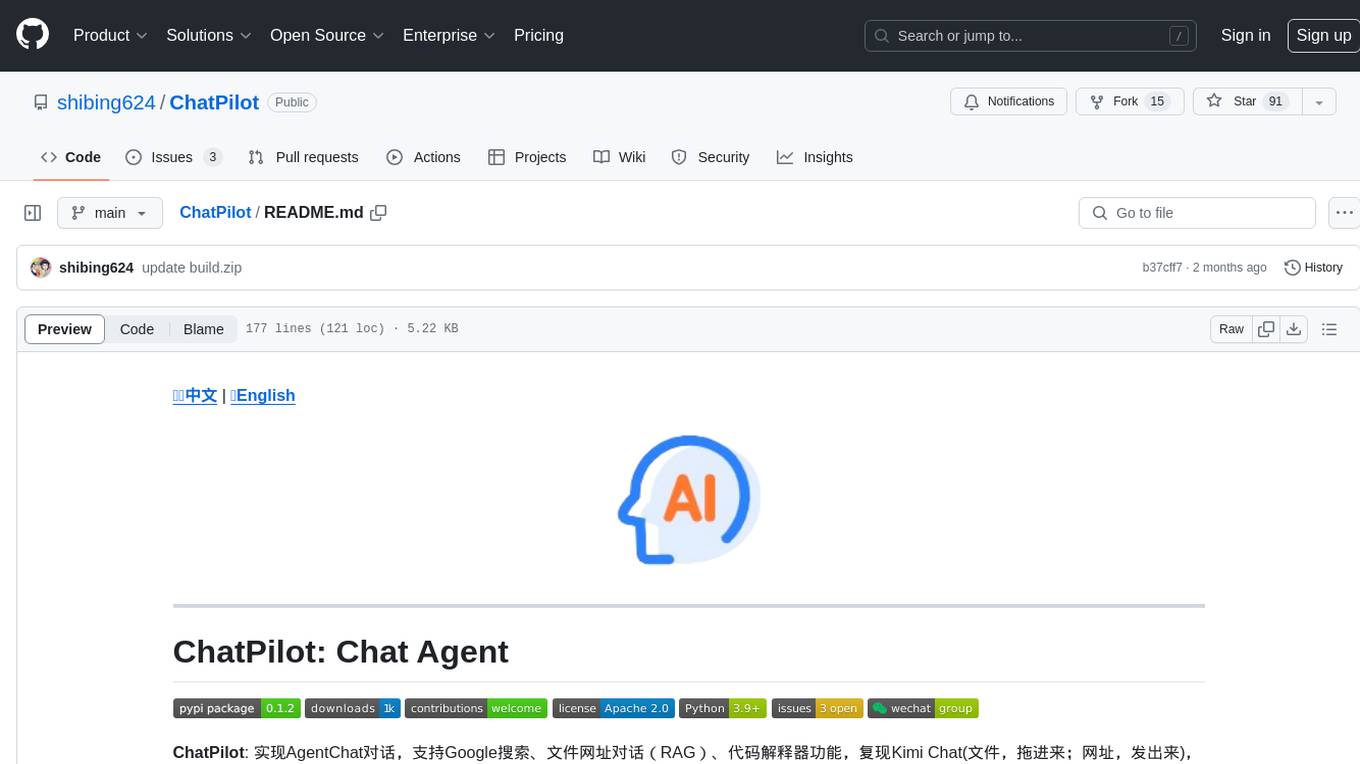
Task: Click the Public visibility label
Action: tap(292, 102)
